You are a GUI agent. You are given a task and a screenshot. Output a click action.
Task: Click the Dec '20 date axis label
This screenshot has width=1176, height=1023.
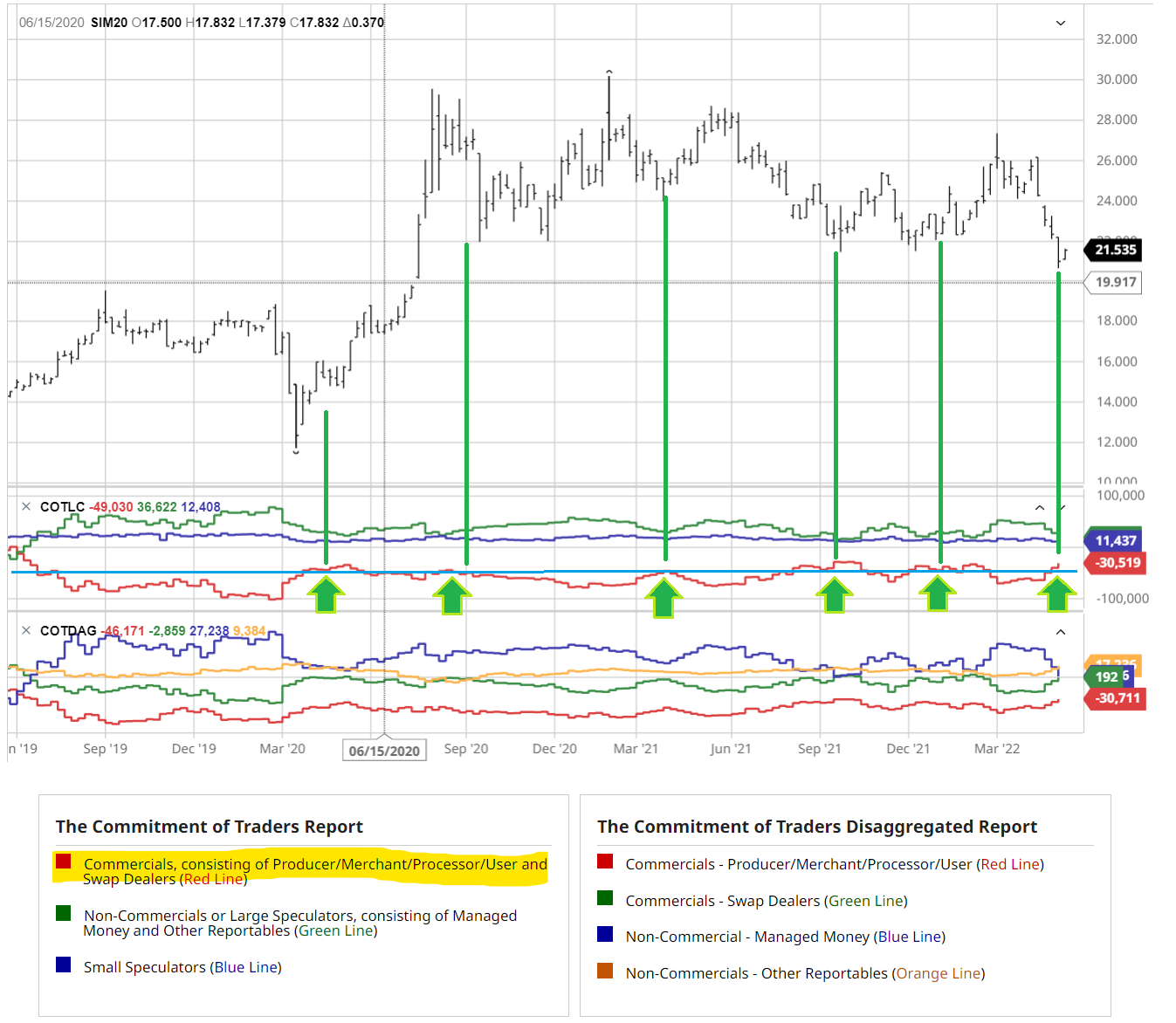click(554, 749)
